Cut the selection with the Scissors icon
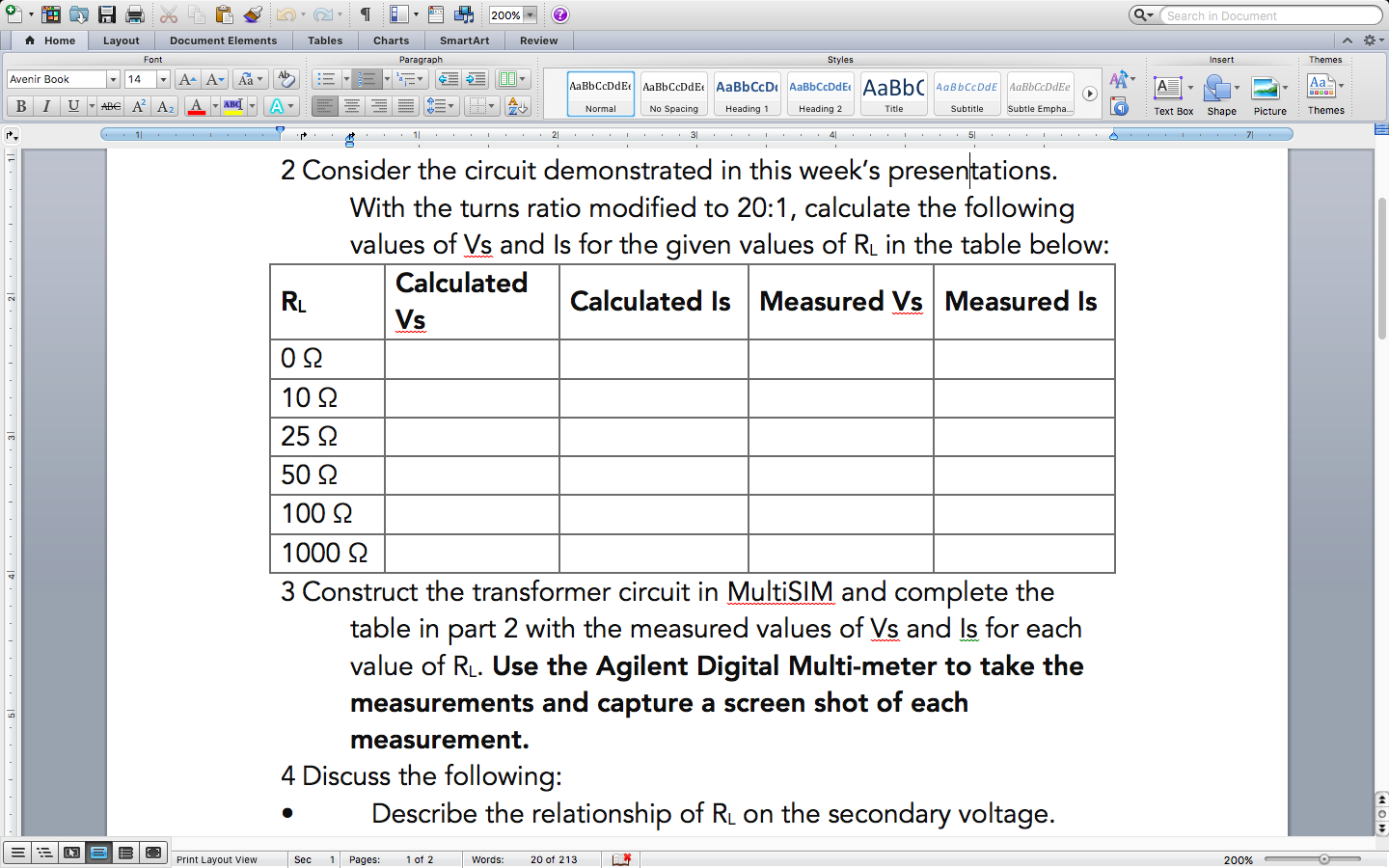The width and height of the screenshot is (1389, 868). (169, 14)
